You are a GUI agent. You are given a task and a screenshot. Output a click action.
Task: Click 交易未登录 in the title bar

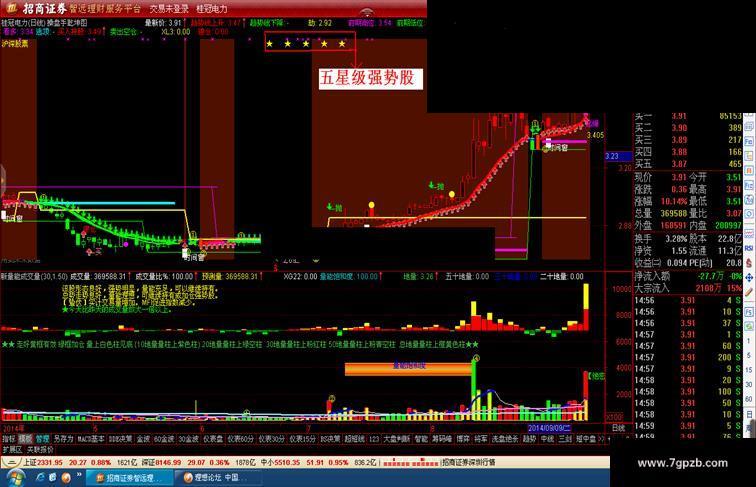click(169, 9)
